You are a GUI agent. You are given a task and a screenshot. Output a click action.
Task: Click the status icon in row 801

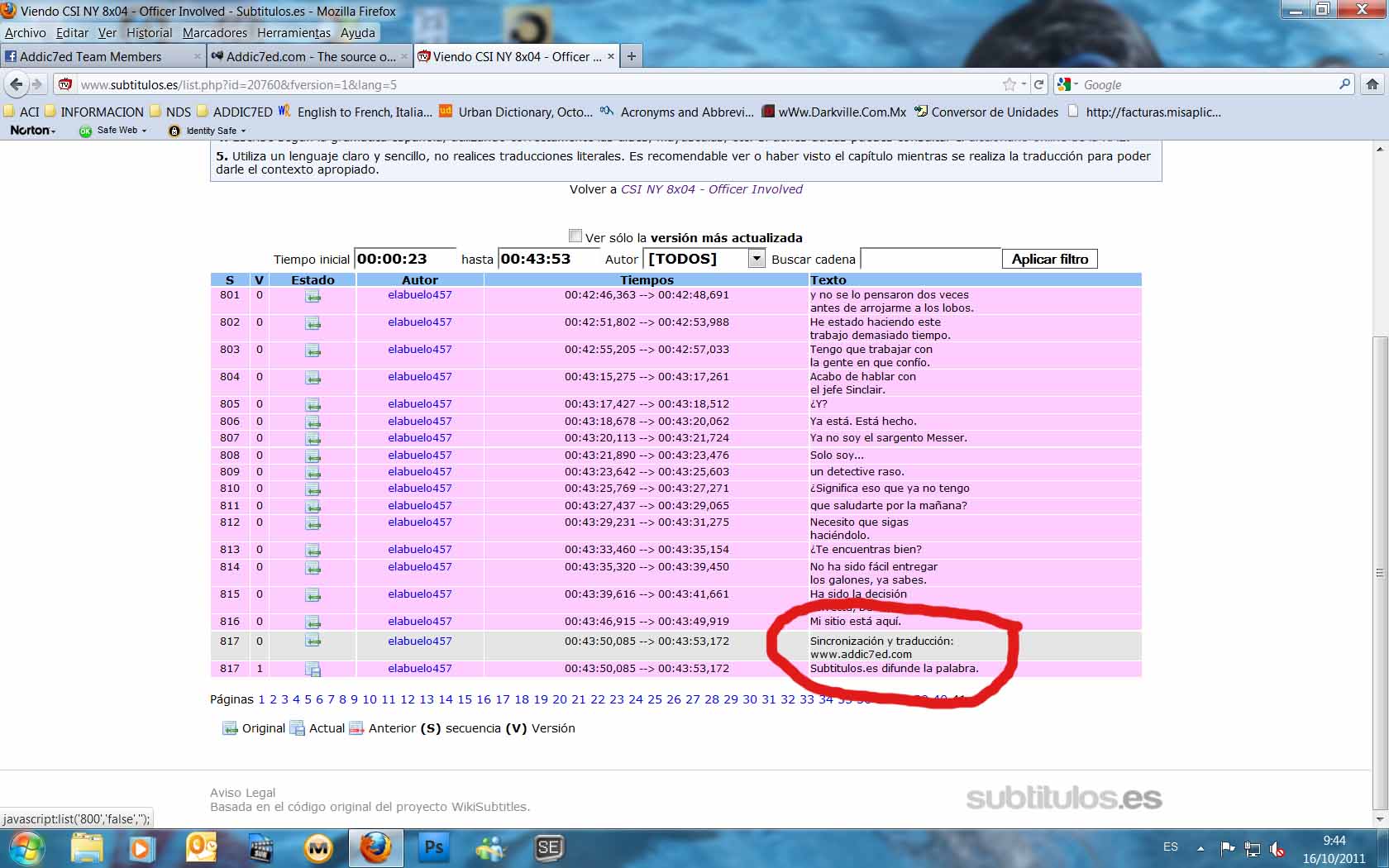(313, 297)
